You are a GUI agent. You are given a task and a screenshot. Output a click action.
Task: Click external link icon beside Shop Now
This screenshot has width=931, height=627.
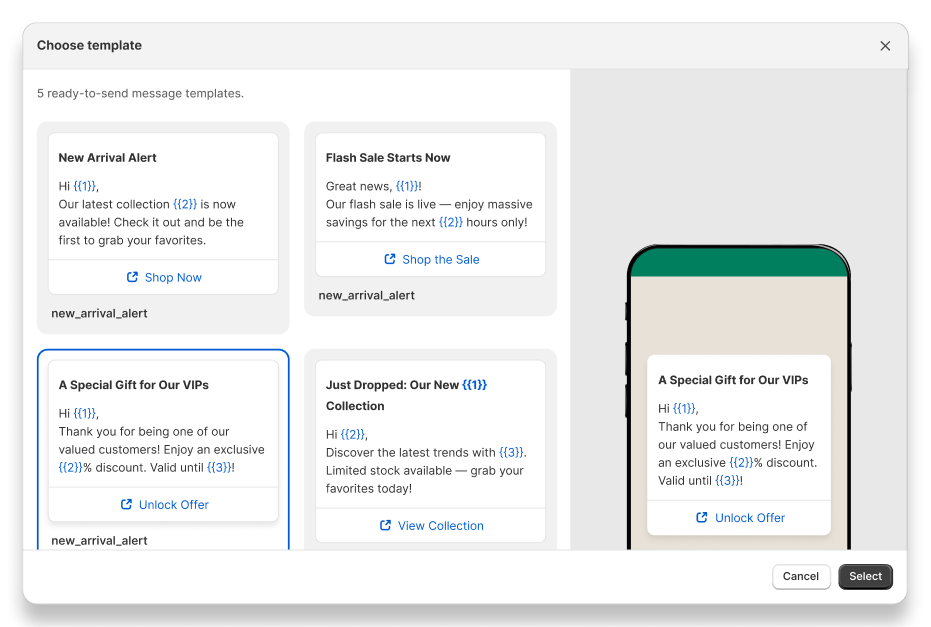tap(132, 277)
